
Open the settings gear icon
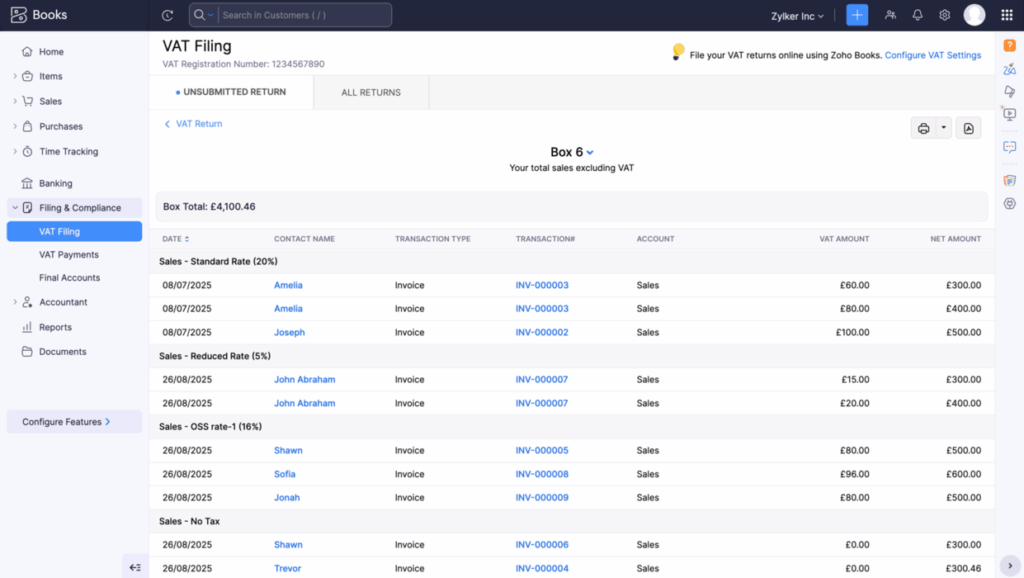point(944,15)
